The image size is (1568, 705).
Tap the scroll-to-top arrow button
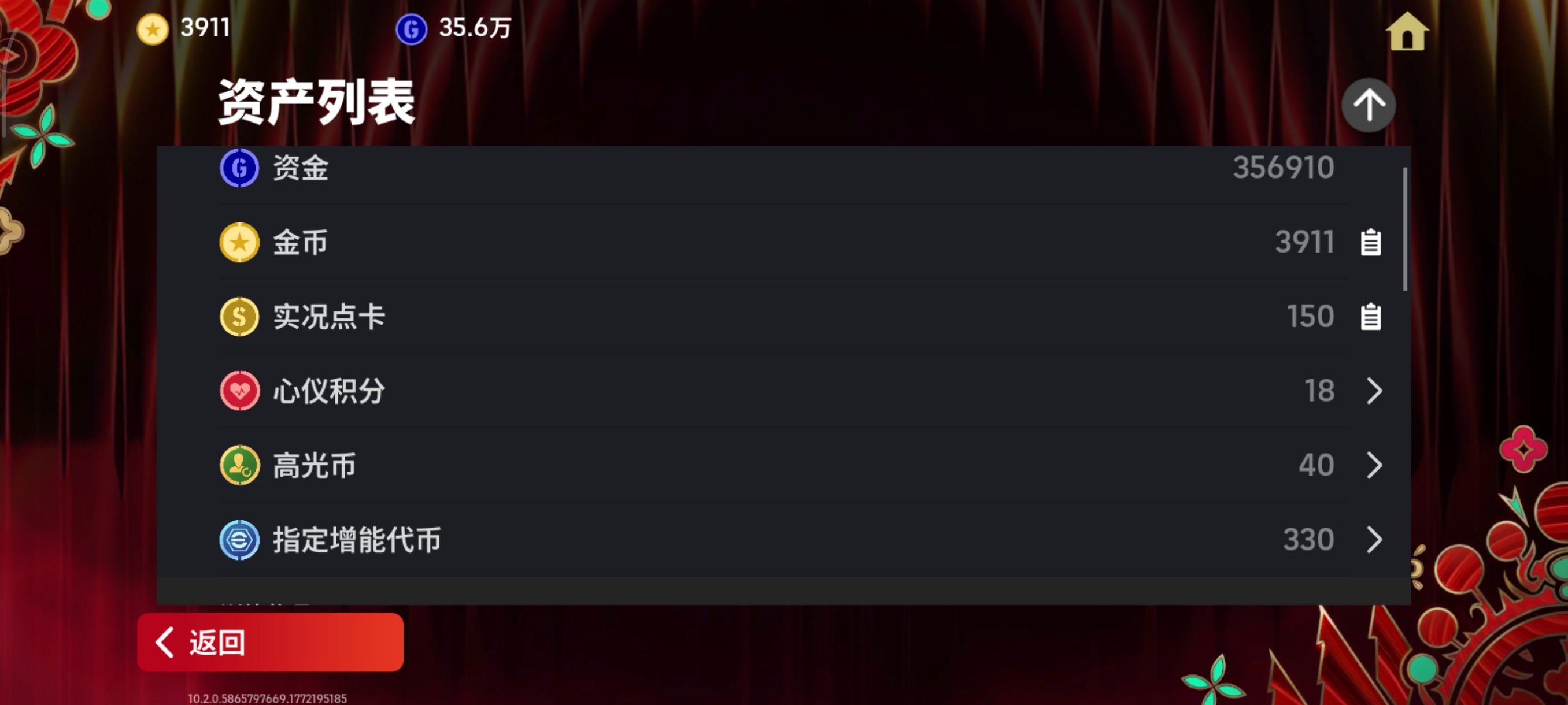tap(1369, 105)
